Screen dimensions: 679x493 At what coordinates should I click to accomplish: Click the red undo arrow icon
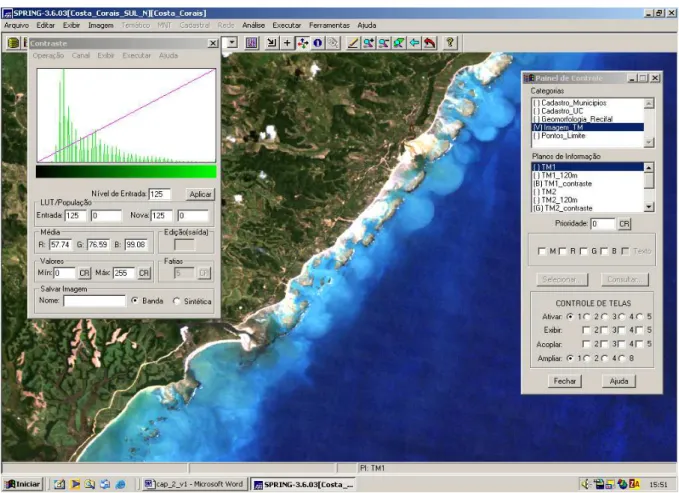[430, 43]
